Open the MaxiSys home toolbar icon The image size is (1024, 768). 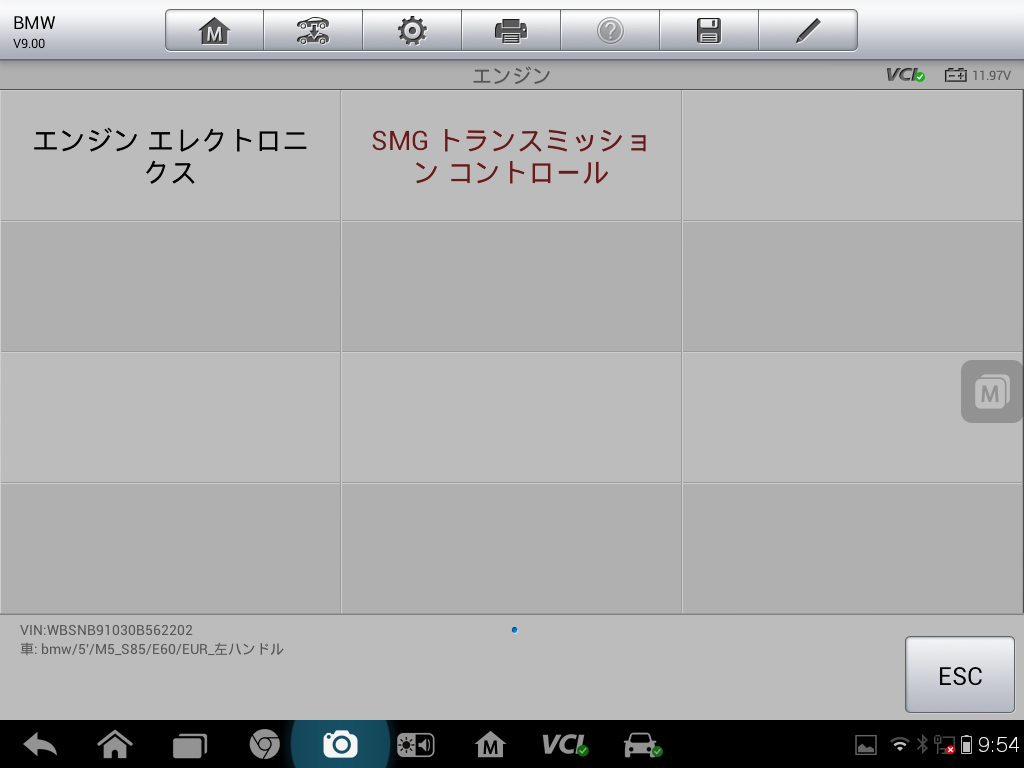pyautogui.click(x=214, y=31)
